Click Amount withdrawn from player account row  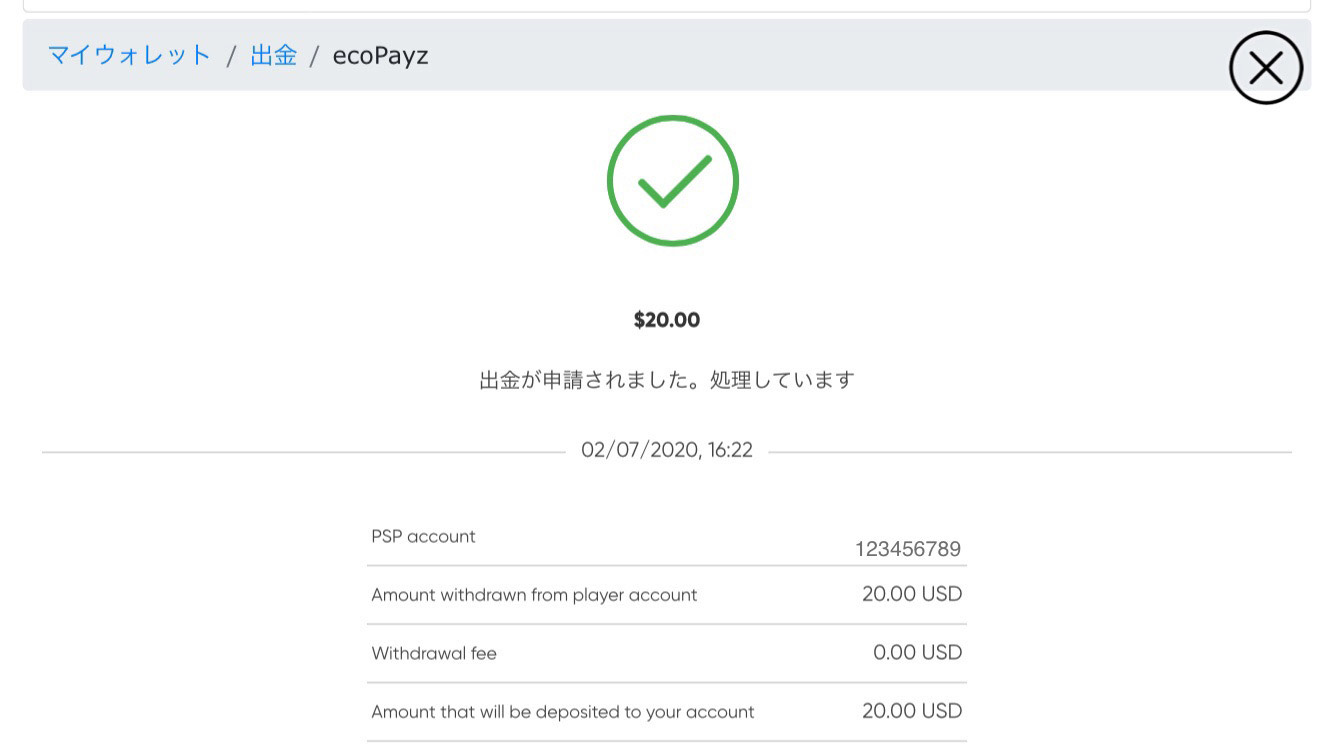pyautogui.click(x=667, y=595)
